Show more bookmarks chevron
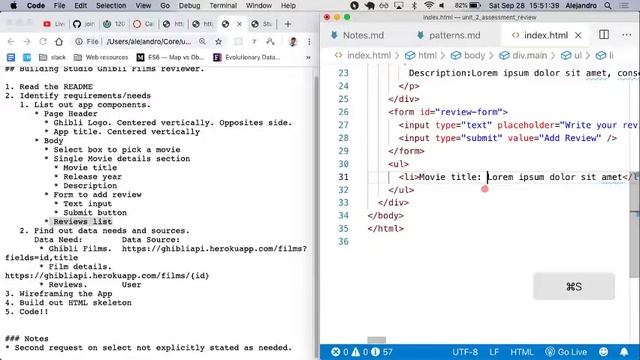The height and width of the screenshot is (360, 640). coord(308,57)
